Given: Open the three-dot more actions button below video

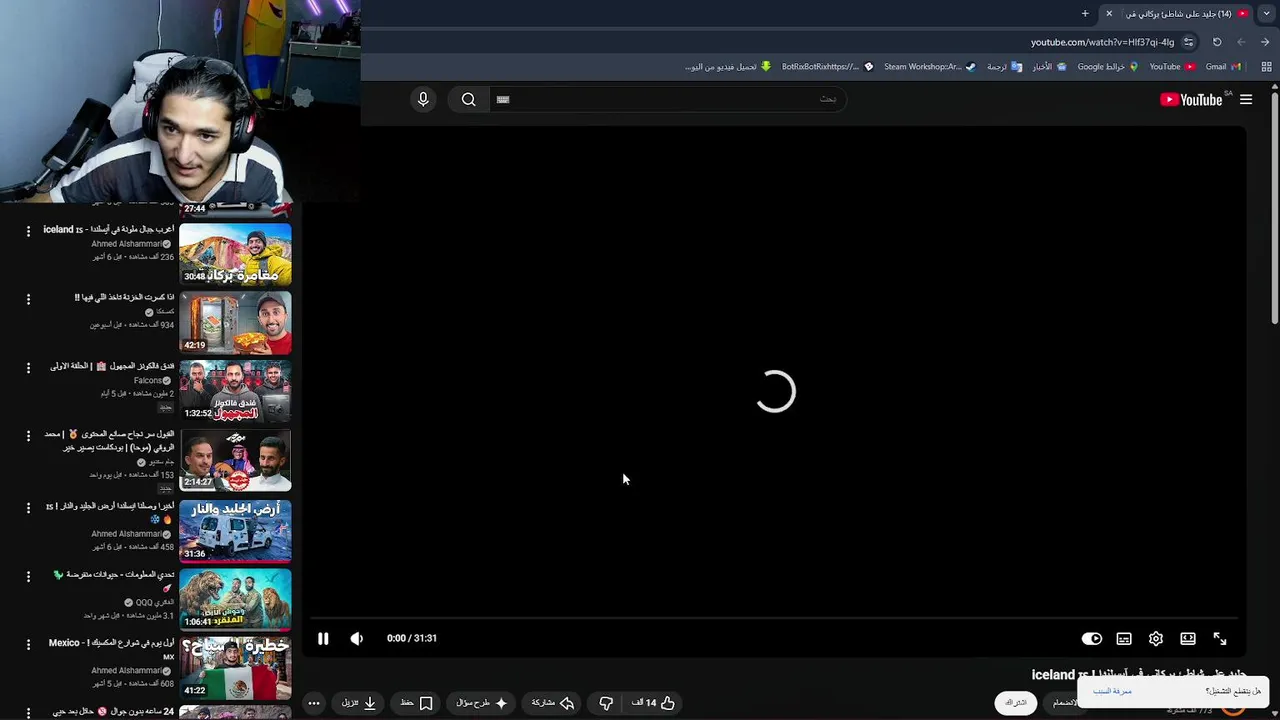Looking at the screenshot, I should 314,703.
